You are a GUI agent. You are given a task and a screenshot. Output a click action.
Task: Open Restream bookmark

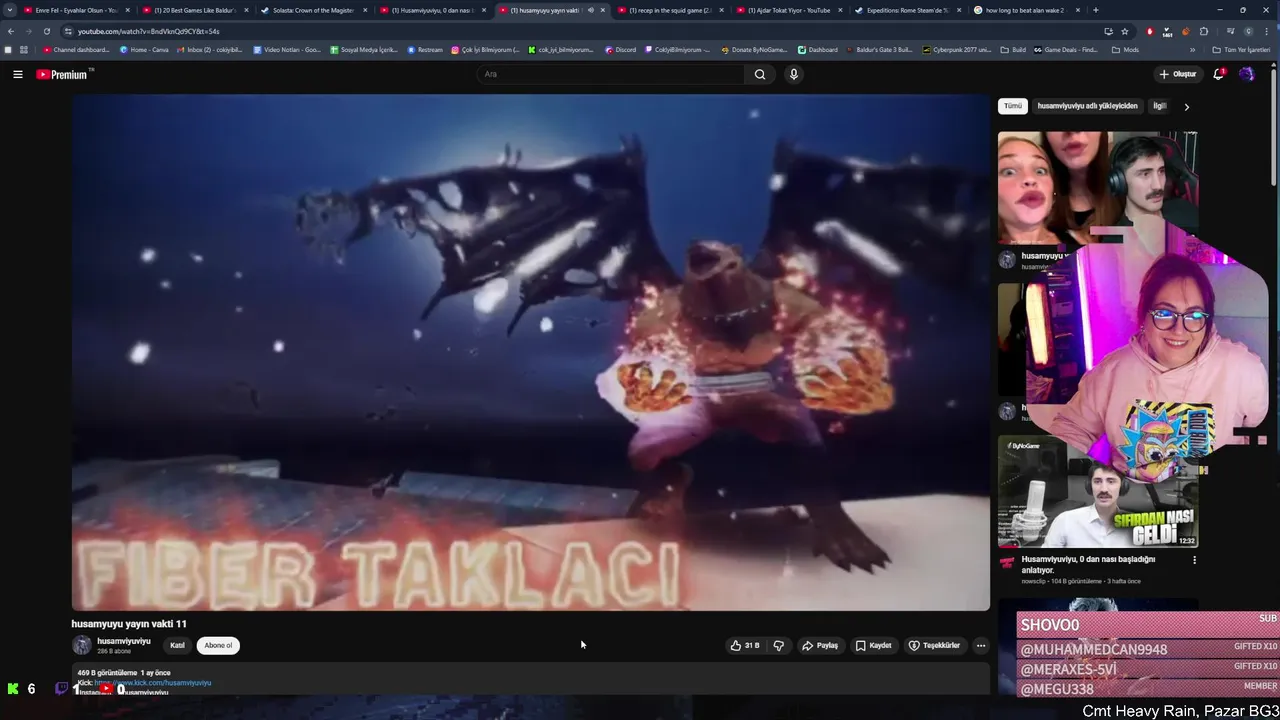point(425,49)
